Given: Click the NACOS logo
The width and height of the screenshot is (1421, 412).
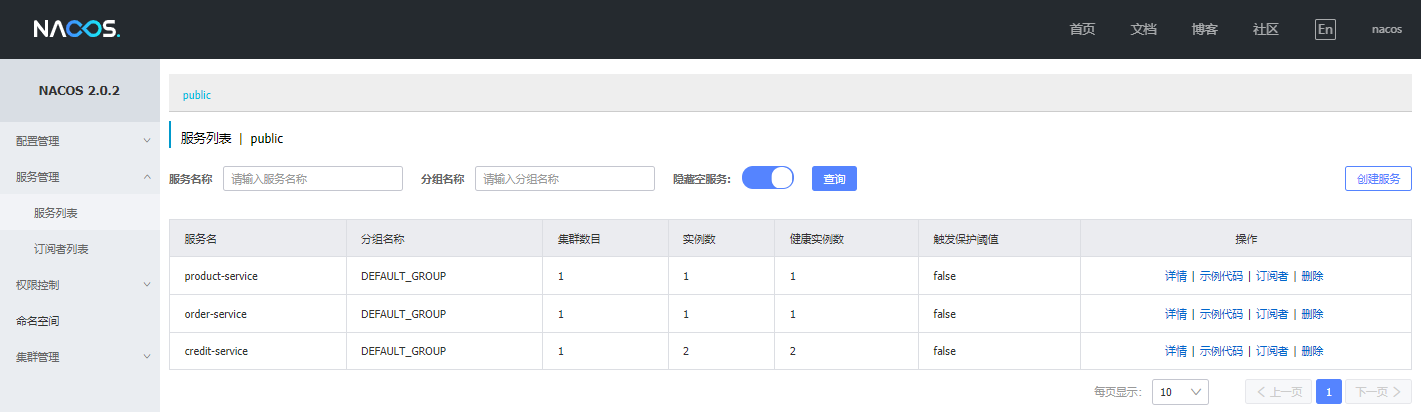Looking at the screenshot, I should tap(77, 29).
